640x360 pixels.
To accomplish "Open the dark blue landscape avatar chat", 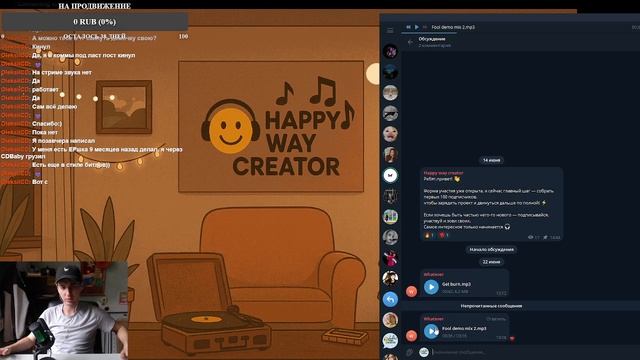I will tap(390, 72).
